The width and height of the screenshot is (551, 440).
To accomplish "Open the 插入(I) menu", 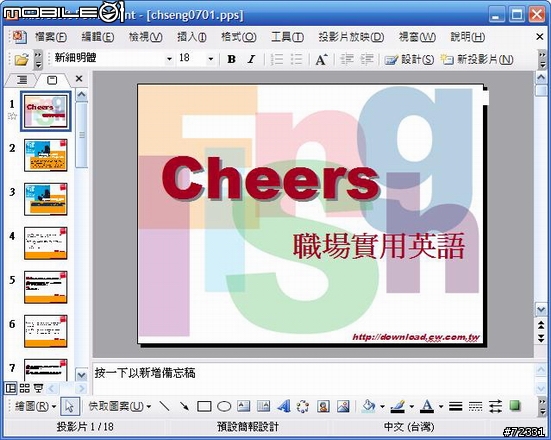I will tap(192, 37).
